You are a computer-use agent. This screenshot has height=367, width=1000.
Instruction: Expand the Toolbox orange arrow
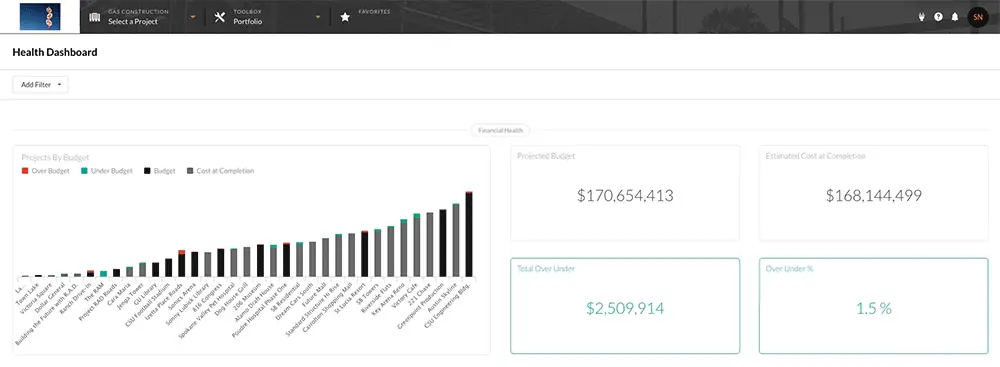318,17
